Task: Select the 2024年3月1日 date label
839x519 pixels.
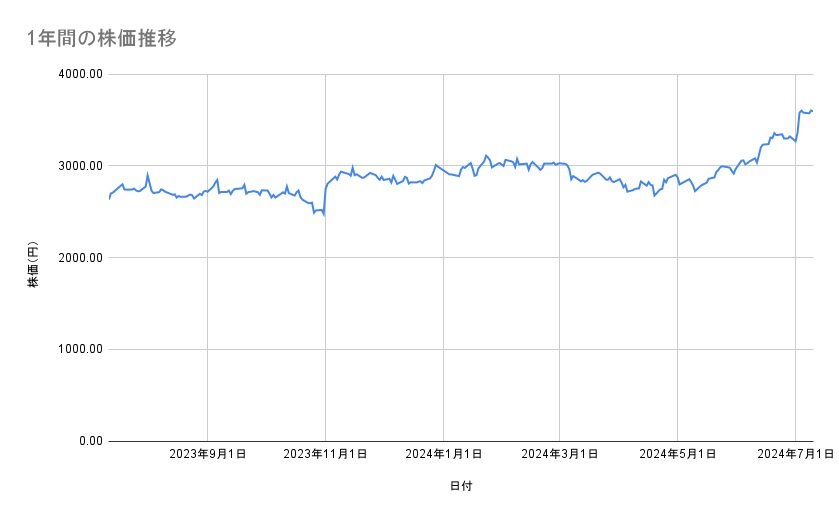Action: (560, 454)
